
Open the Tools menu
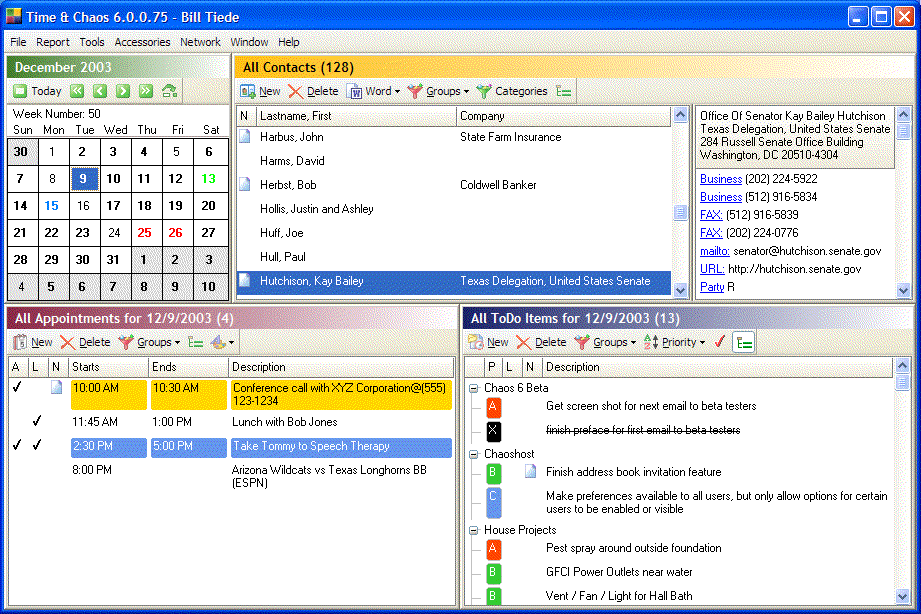92,42
